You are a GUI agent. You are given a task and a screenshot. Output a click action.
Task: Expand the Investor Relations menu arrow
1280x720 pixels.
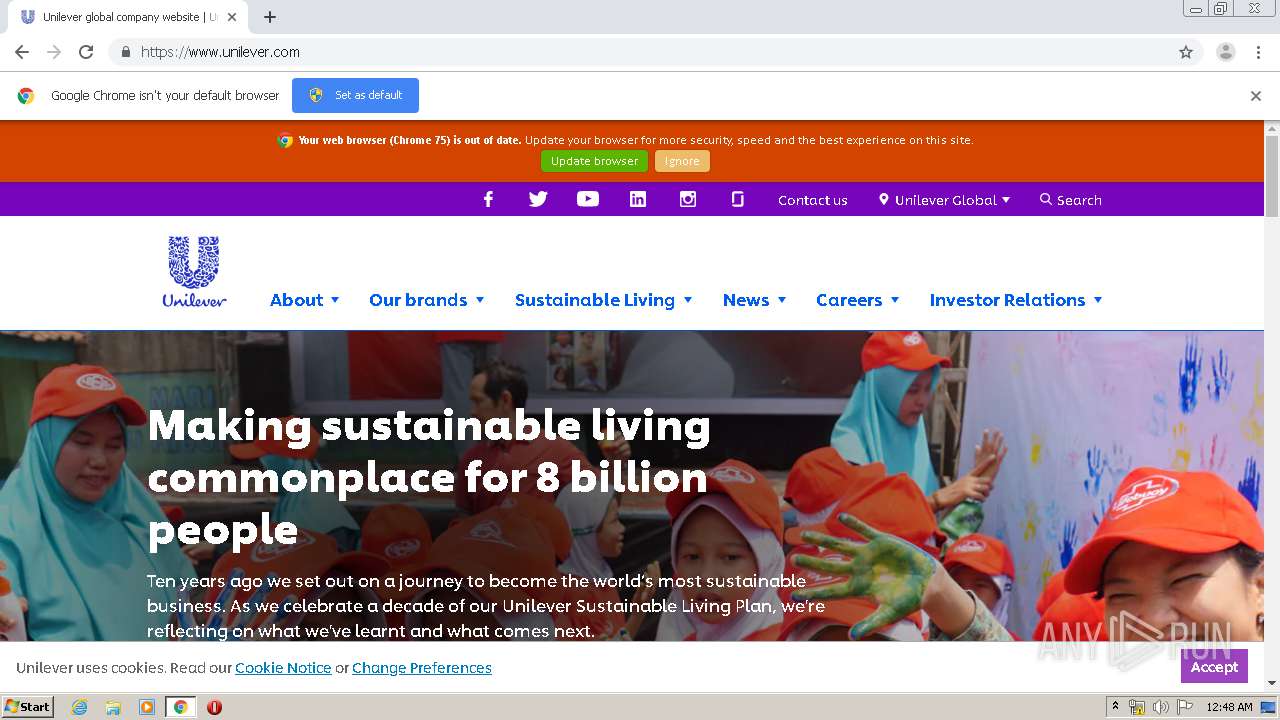pos(1098,300)
